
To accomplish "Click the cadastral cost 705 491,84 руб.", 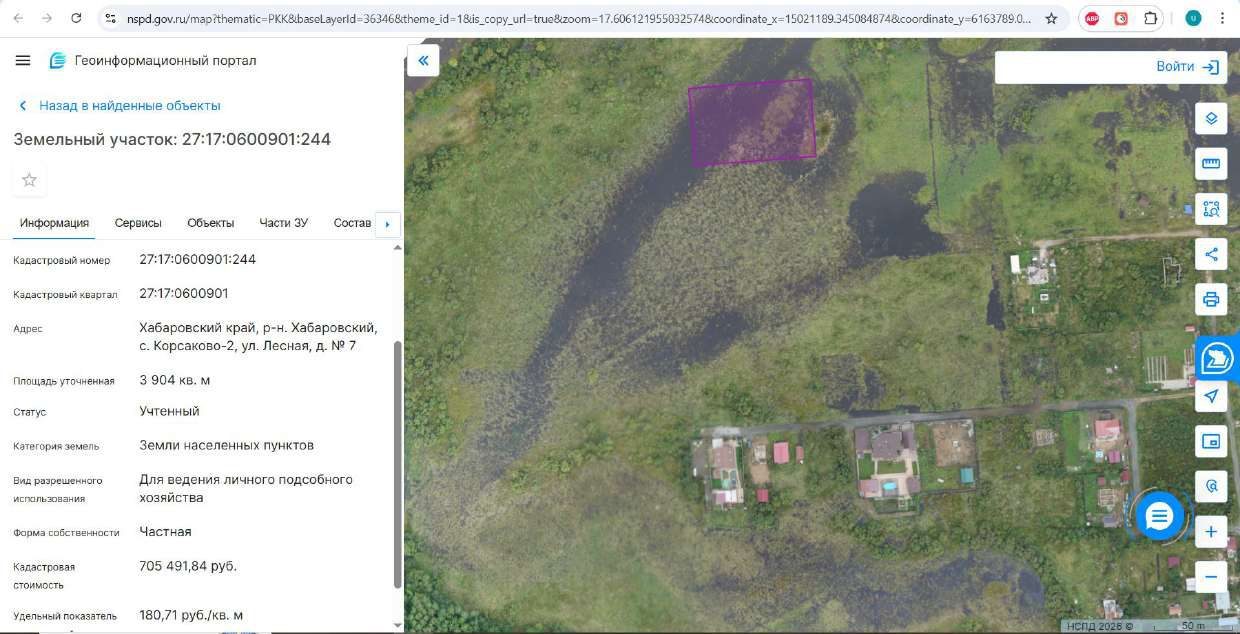I will point(188,566).
